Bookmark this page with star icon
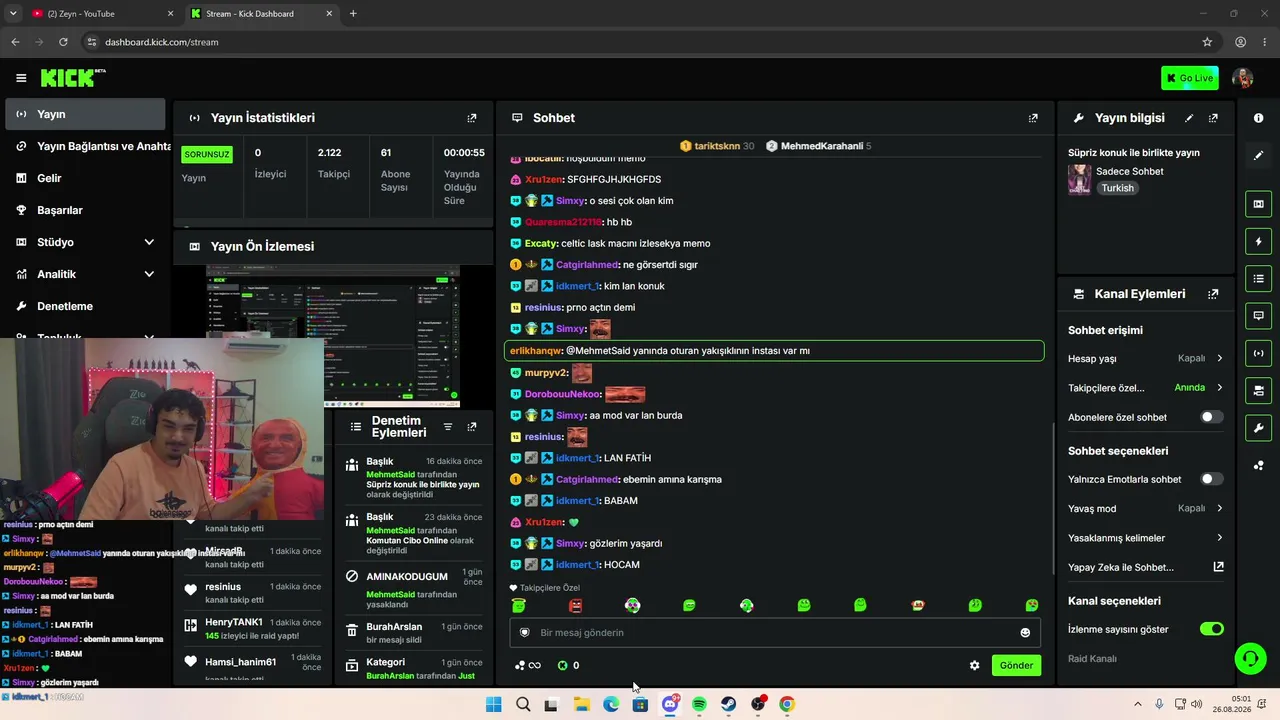The image size is (1280, 720). pyautogui.click(x=1207, y=42)
